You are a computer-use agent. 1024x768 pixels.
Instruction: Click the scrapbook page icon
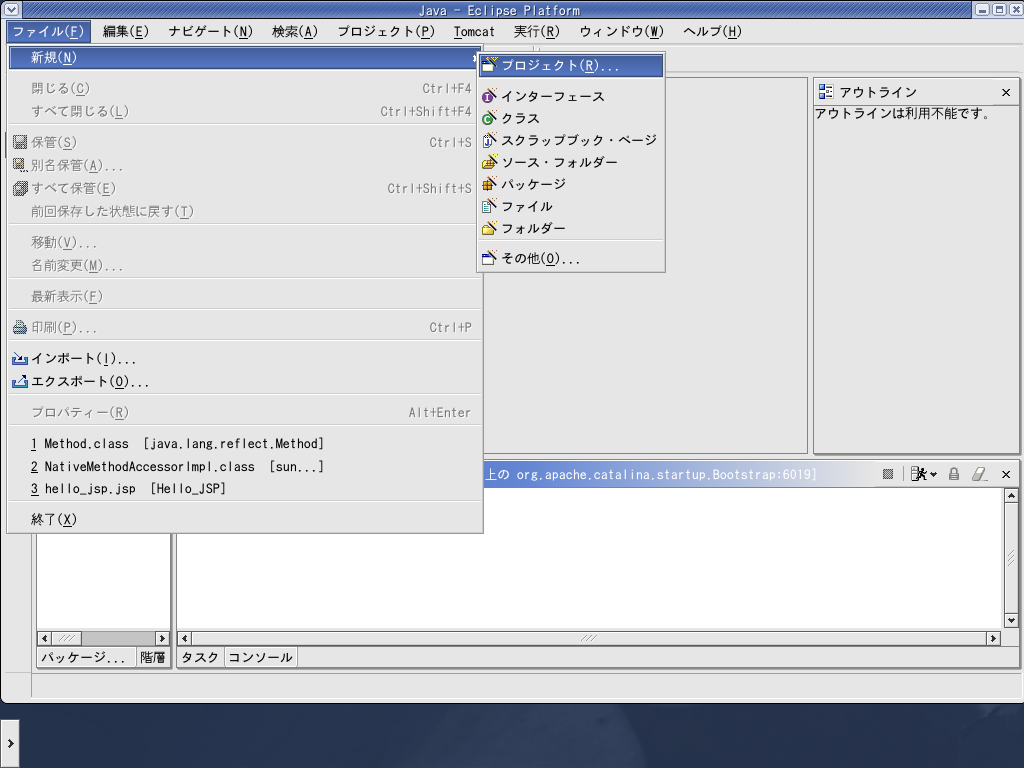(x=489, y=140)
